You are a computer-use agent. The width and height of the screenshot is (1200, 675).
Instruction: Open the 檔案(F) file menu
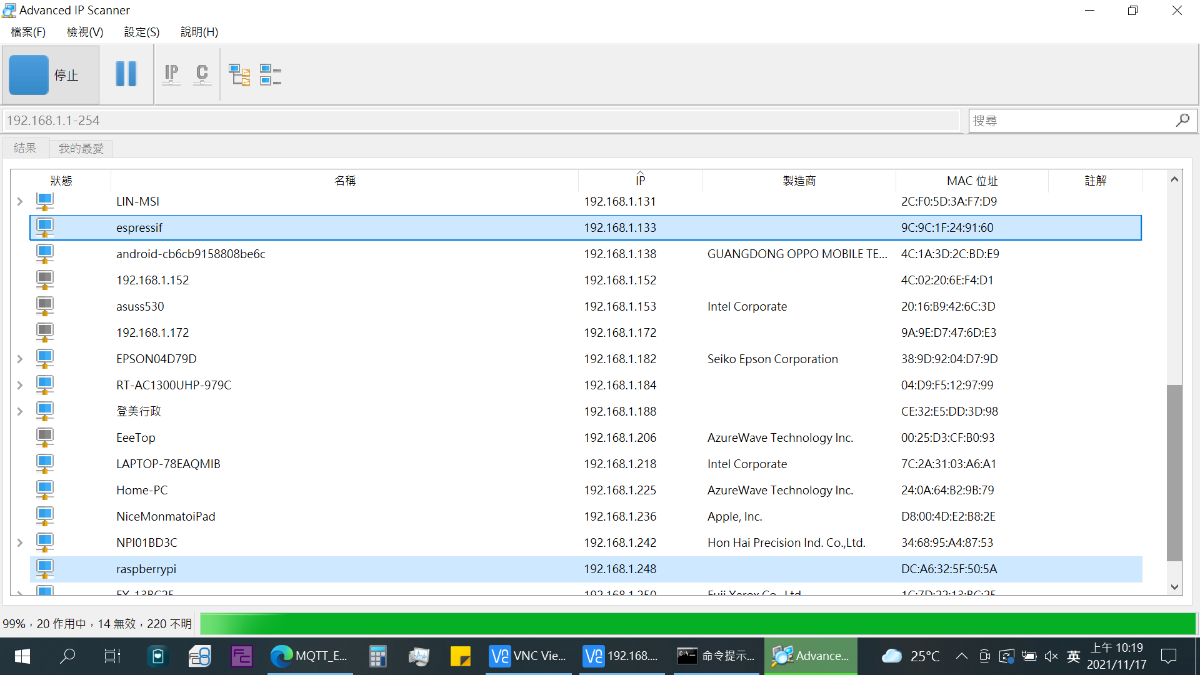[28, 32]
